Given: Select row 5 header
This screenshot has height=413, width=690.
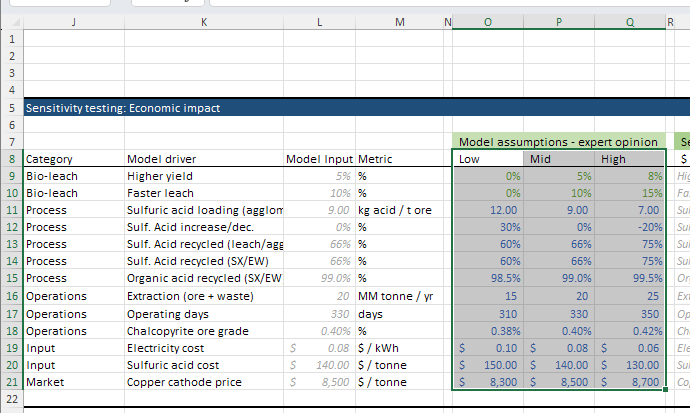Looking at the screenshot, I should [12, 108].
